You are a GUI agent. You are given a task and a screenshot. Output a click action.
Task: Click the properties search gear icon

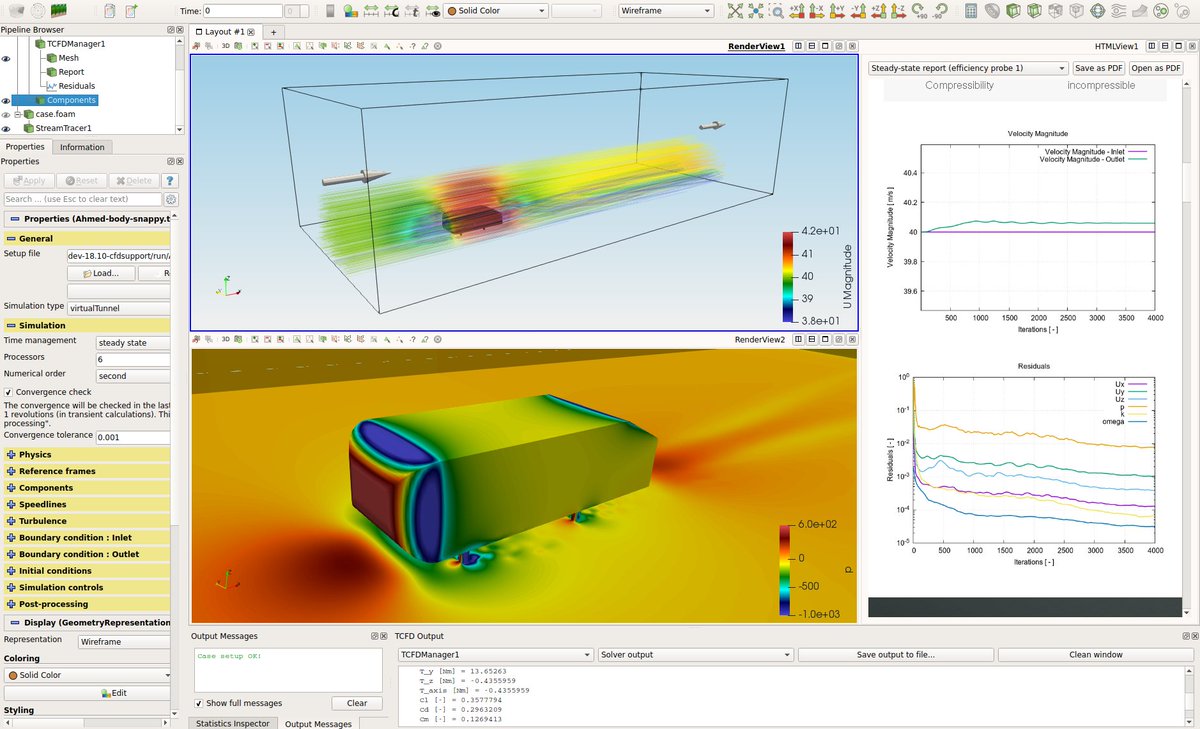tap(171, 199)
